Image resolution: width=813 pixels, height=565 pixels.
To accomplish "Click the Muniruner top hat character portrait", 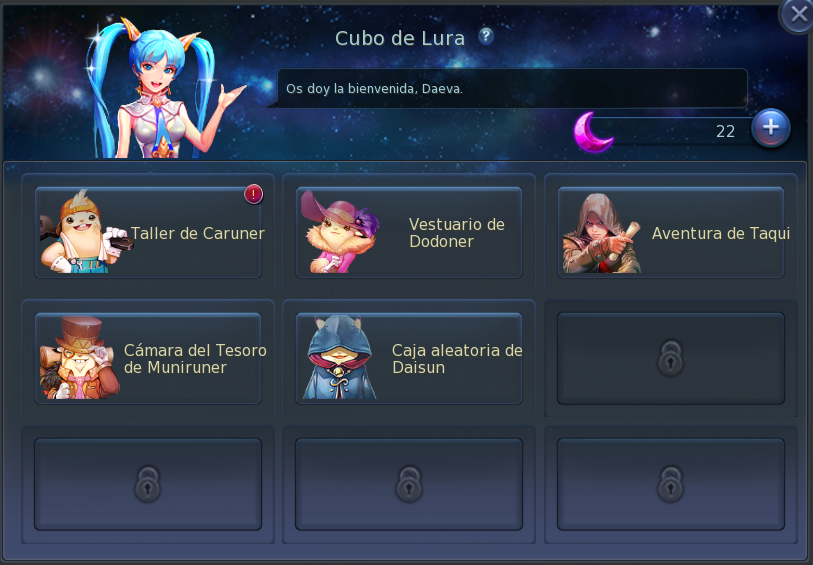I will [x=79, y=358].
